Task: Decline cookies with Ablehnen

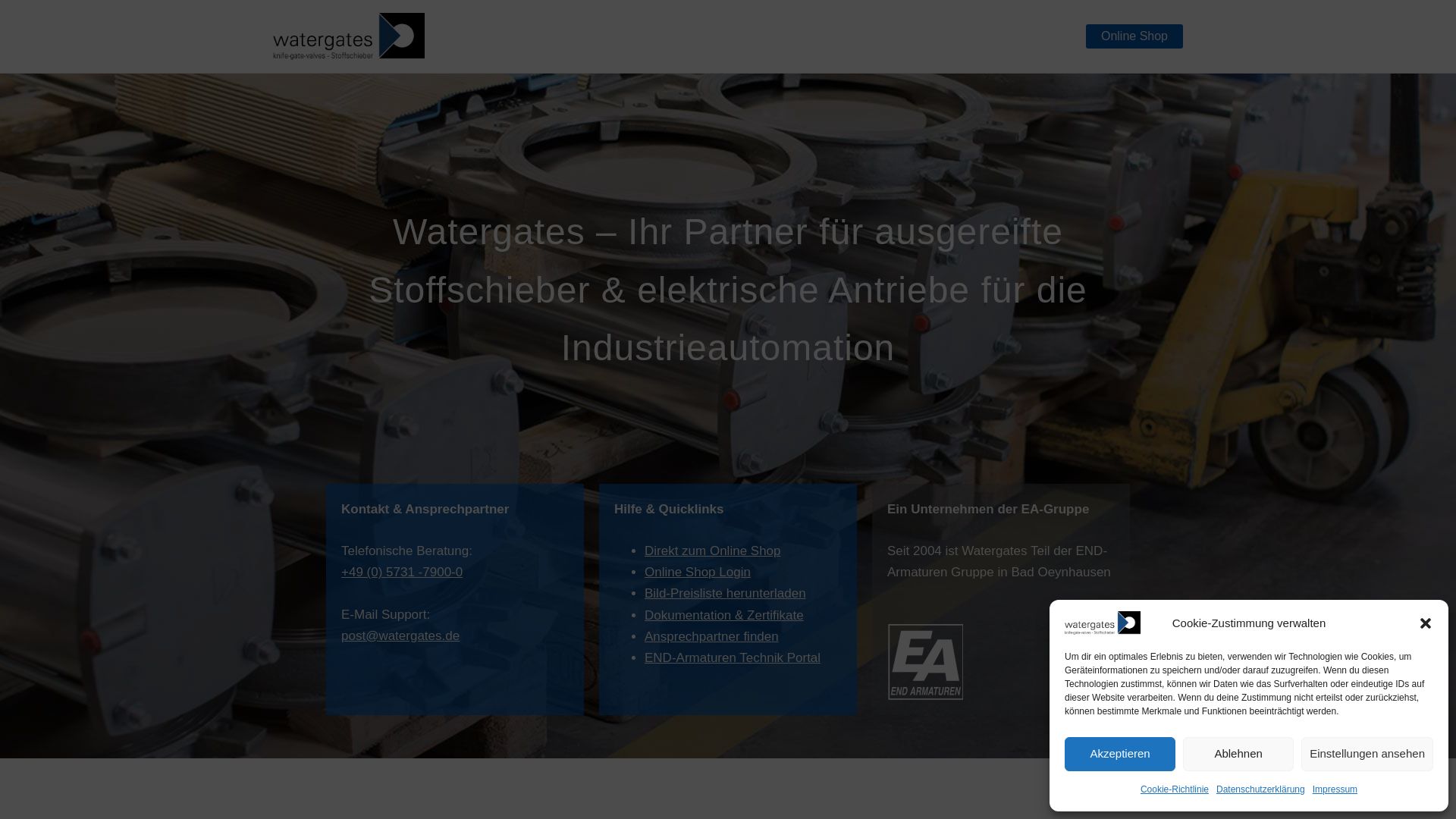Action: tap(1238, 754)
